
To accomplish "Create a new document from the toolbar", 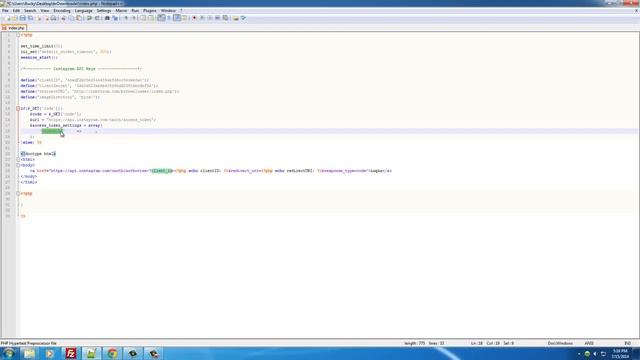I will (x=7, y=18).
